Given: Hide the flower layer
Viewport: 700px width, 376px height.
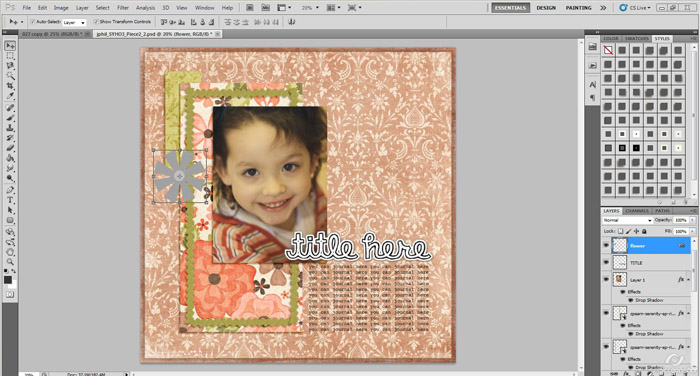Looking at the screenshot, I should [606, 246].
